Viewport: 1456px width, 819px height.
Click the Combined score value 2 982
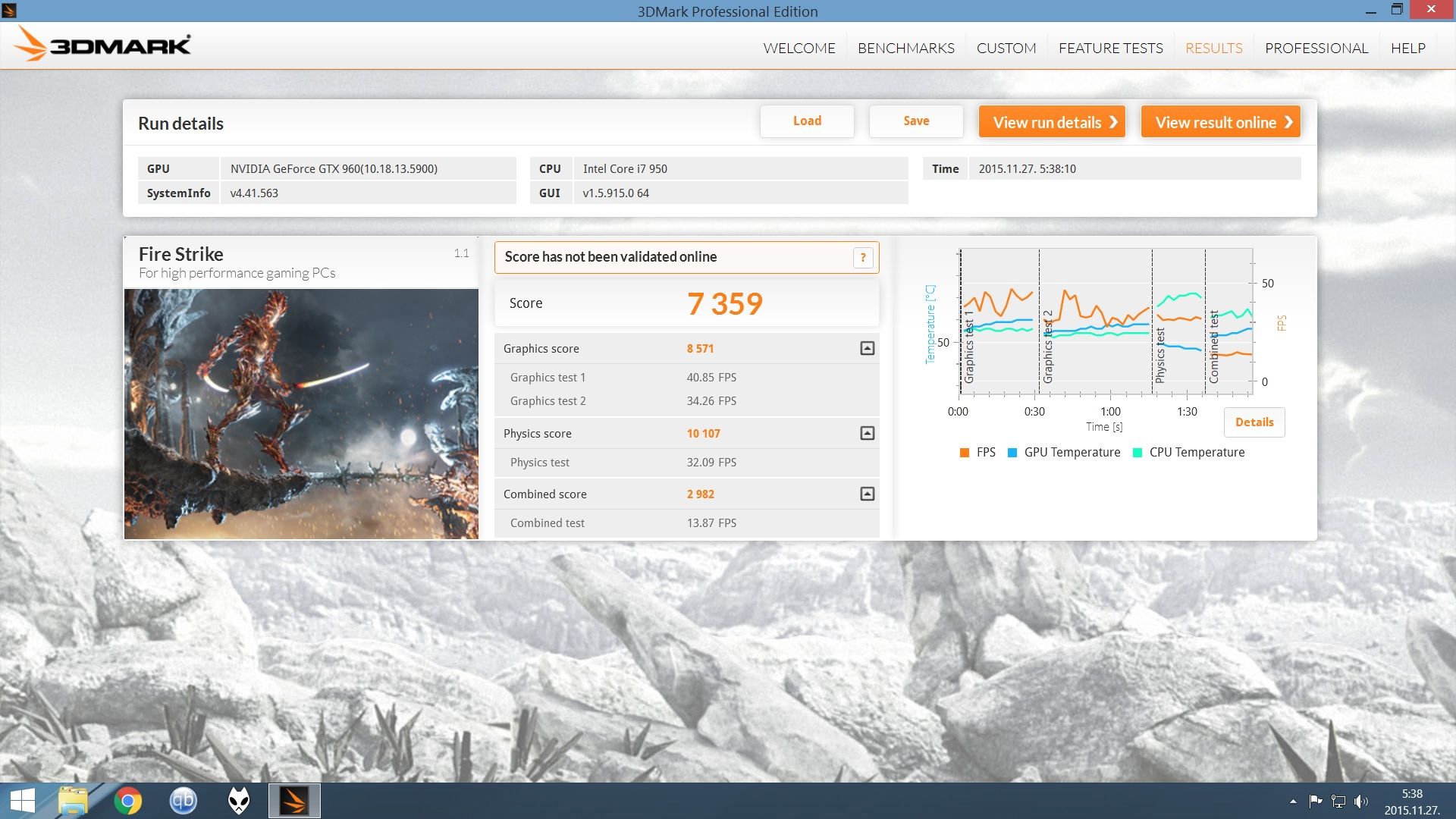tap(700, 494)
